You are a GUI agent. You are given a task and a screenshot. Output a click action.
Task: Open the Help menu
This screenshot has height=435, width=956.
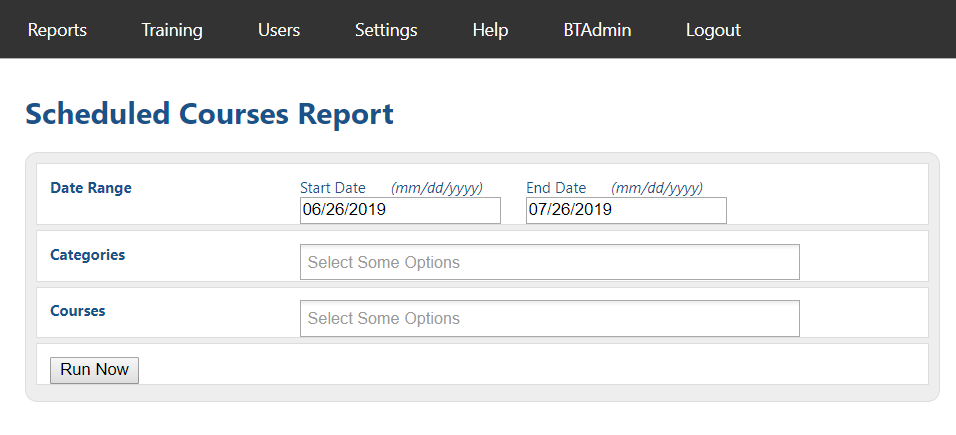(x=490, y=30)
